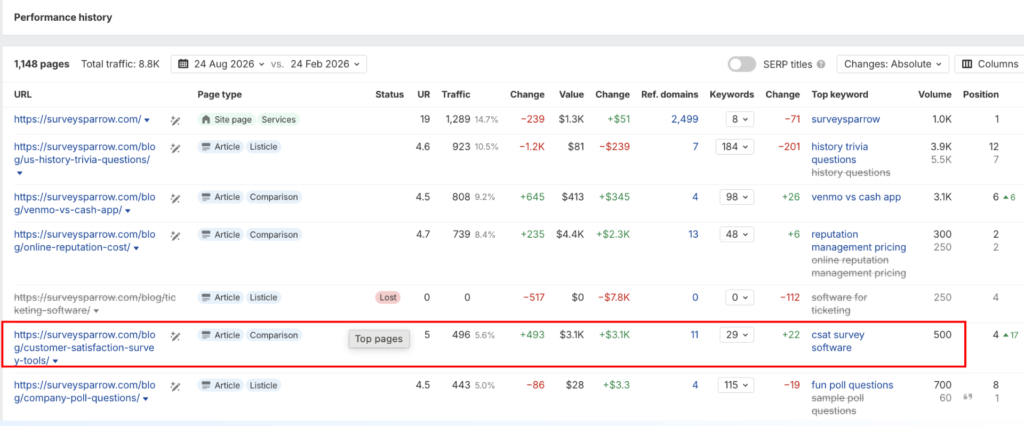The height and width of the screenshot is (426, 1024).
Task: Open the venmo-vs-cash-app URL
Action: click(x=85, y=203)
